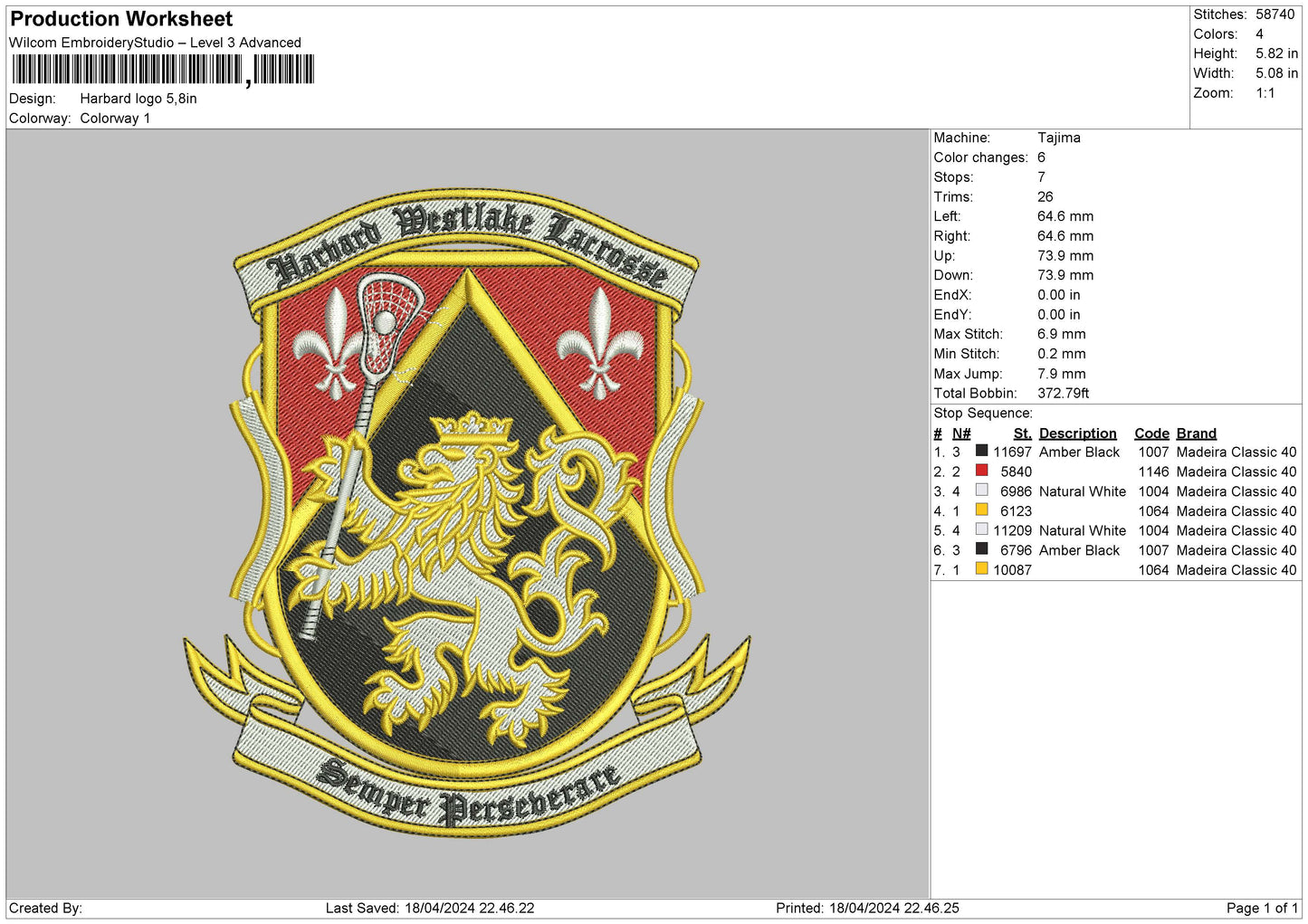
Task: Click the Production Worksheet title
Action: pyautogui.click(x=121, y=19)
